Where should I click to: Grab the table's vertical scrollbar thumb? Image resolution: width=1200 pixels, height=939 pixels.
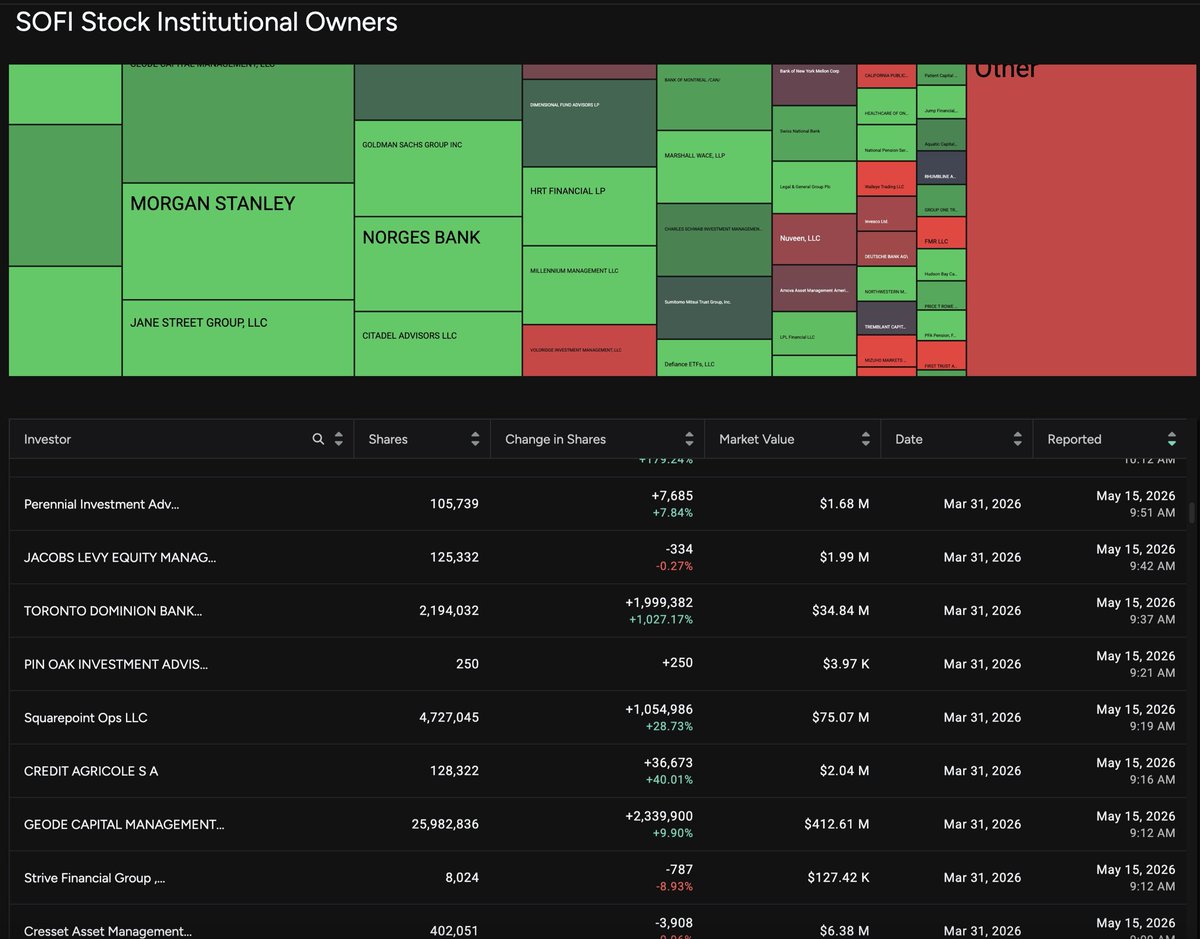pyautogui.click(x=1191, y=513)
